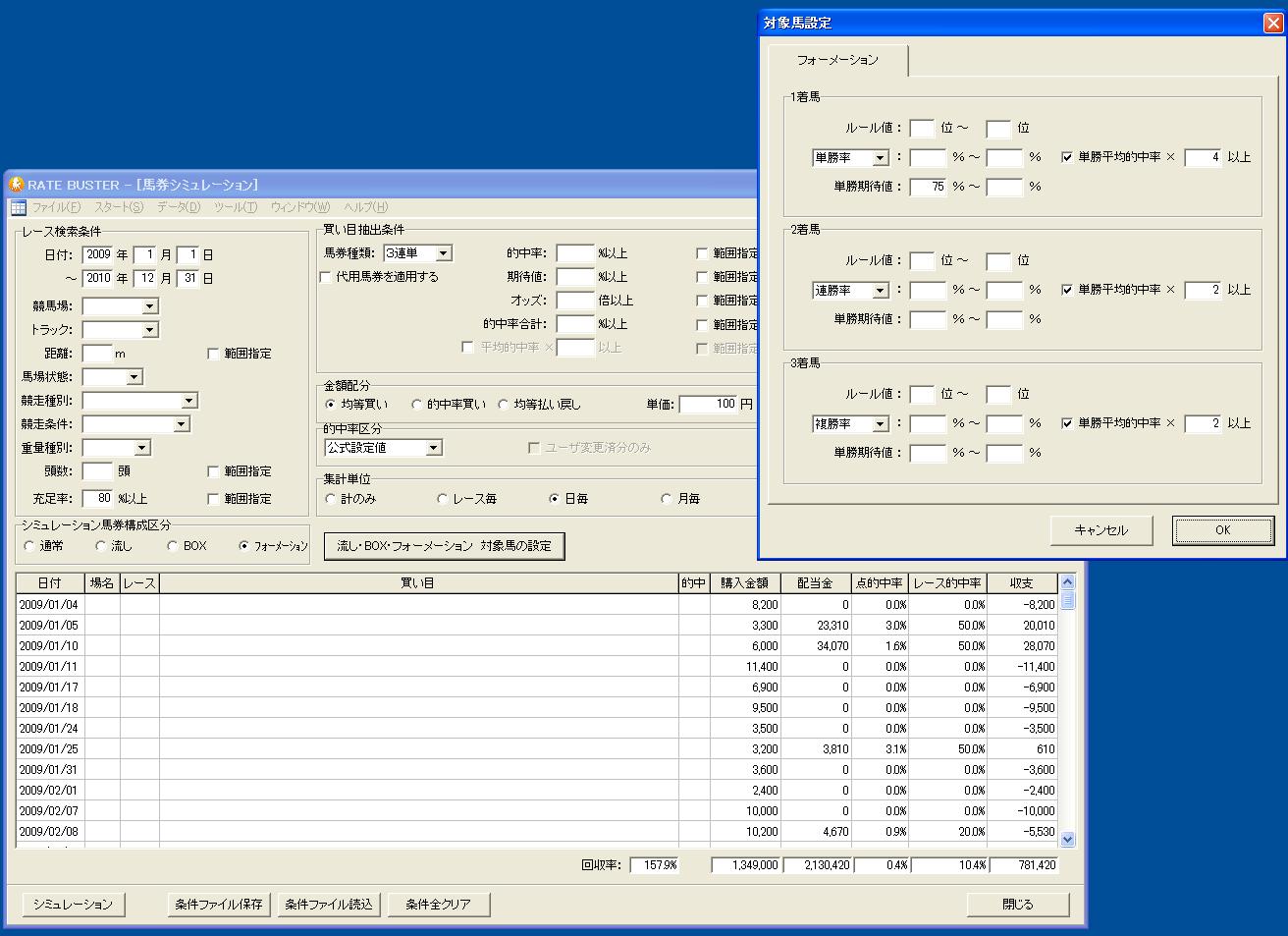Select レース毎 aggregation unit

pos(443,499)
